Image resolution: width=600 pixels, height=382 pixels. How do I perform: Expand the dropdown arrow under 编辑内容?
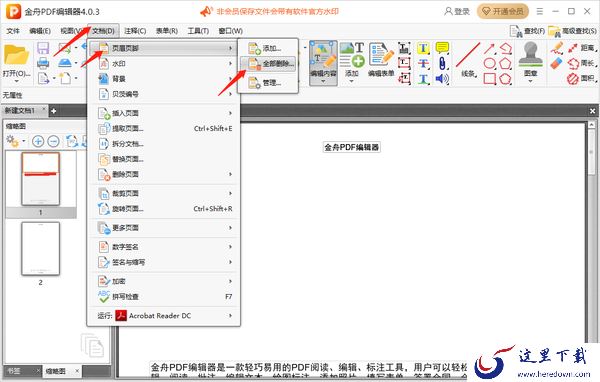tap(323, 81)
